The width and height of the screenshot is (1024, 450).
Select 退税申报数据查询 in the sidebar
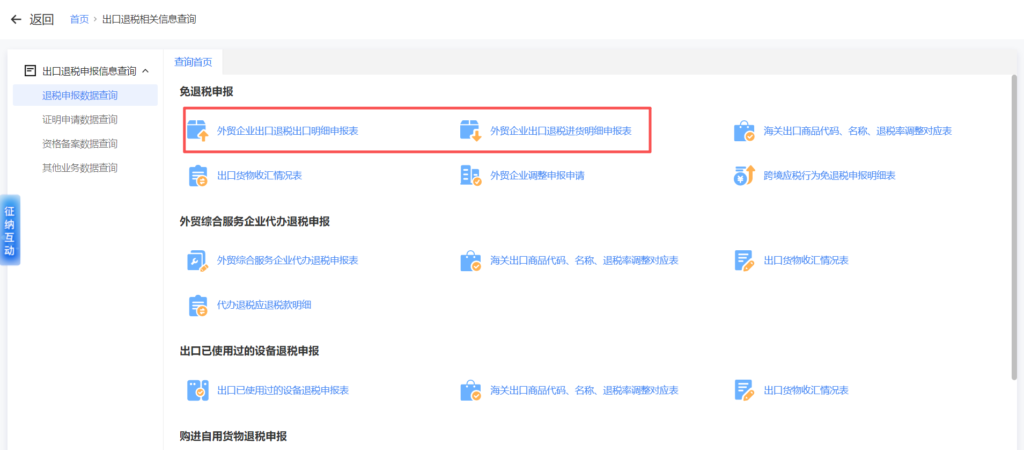(x=80, y=95)
